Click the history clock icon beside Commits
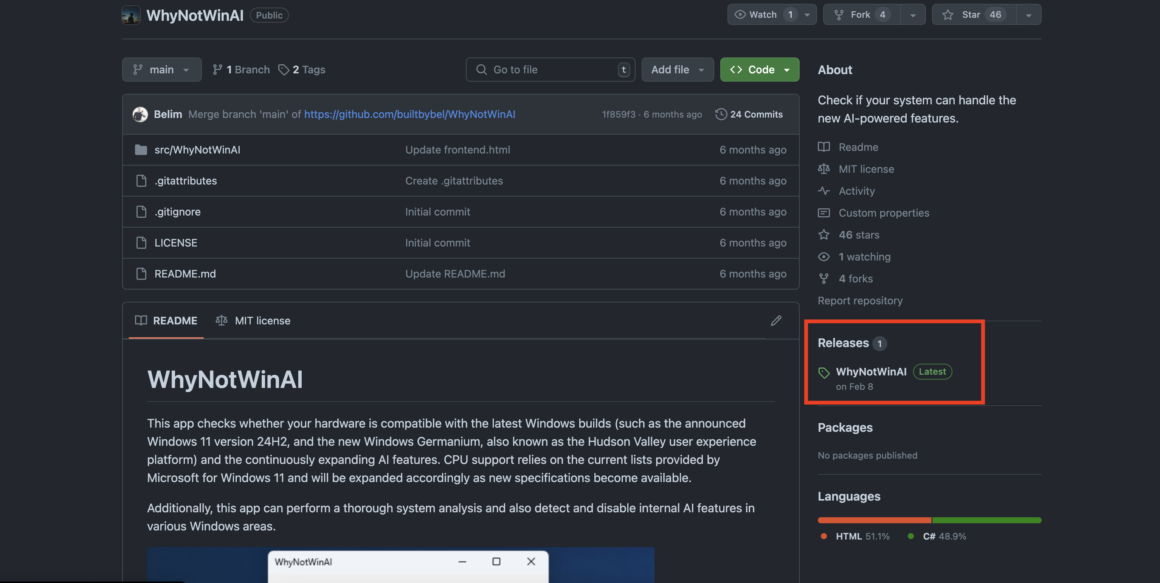The height and width of the screenshot is (583, 1160). coord(721,115)
